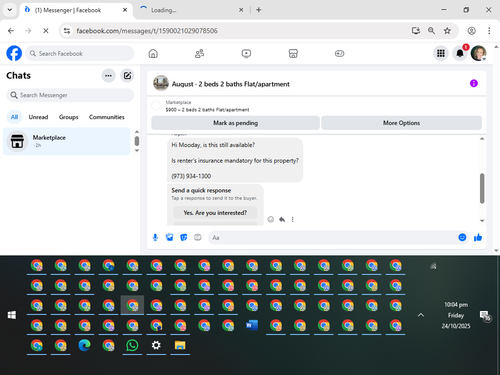Select the Unread chats filter
This screenshot has width=500, height=375.
[x=38, y=117]
